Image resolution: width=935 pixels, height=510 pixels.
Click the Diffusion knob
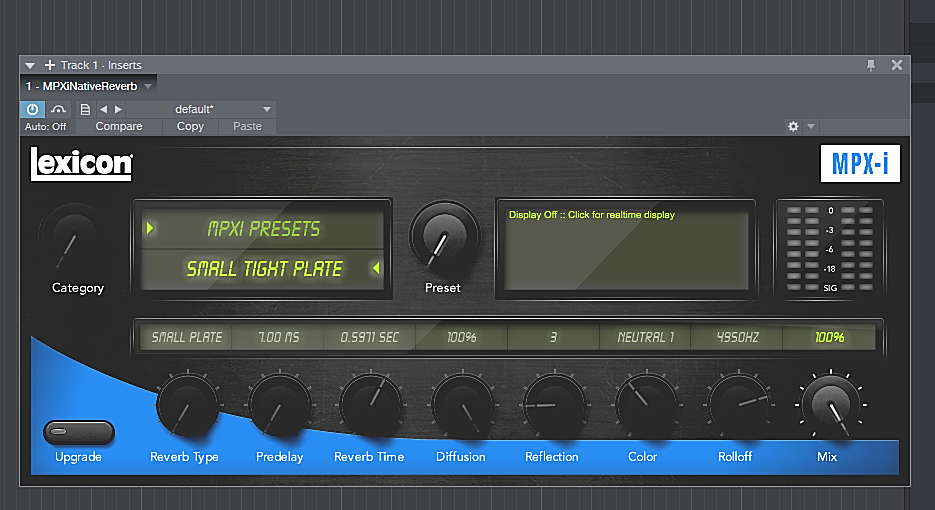tap(463, 405)
